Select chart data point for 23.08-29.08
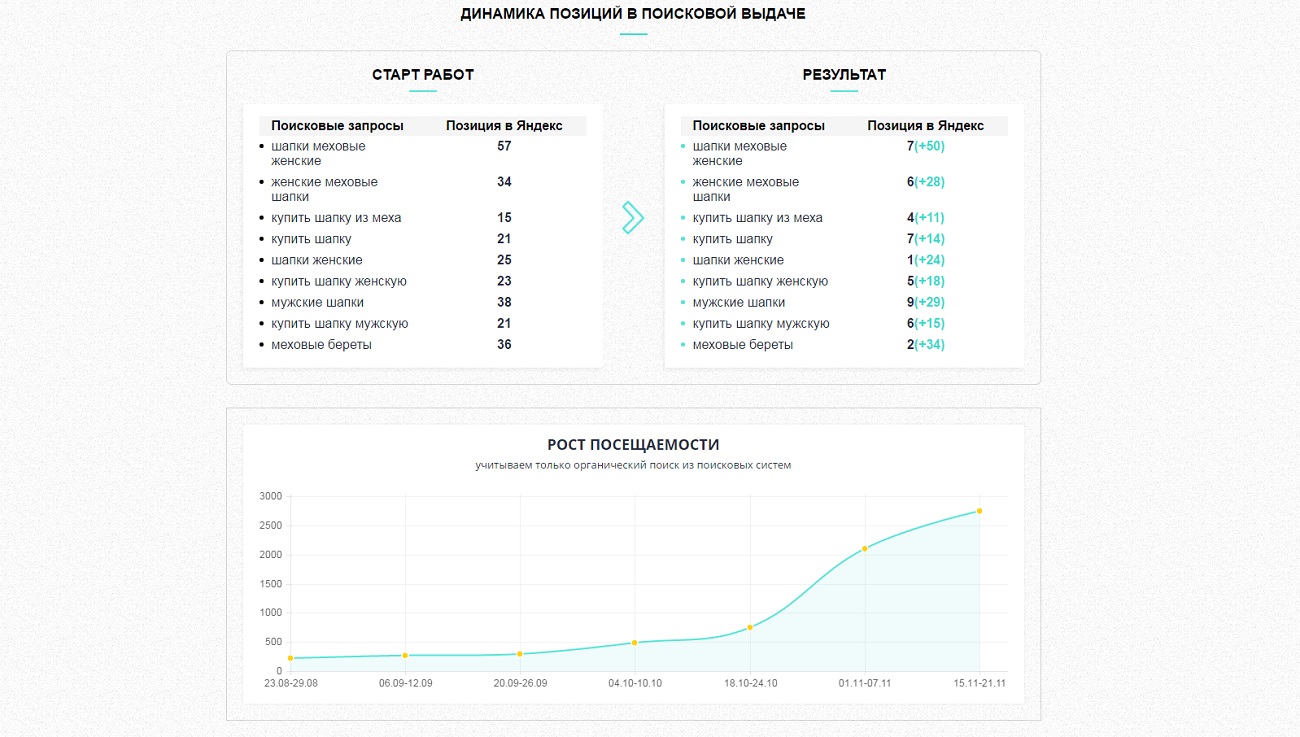The height and width of the screenshot is (737, 1300). click(290, 658)
